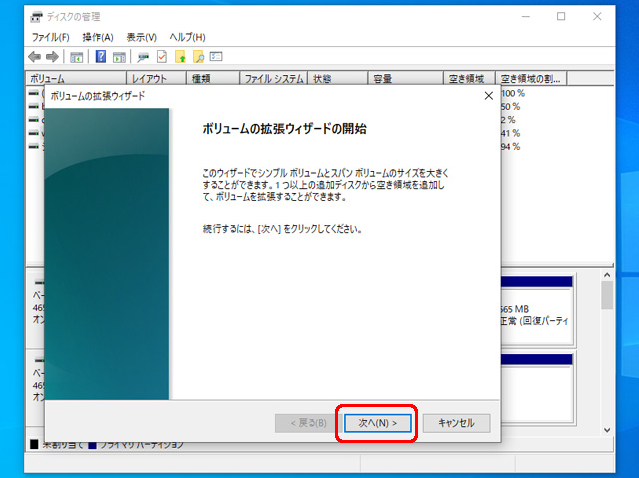The image size is (639, 478).
Task: Open the blue Help question mark icon
Action: 101,57
